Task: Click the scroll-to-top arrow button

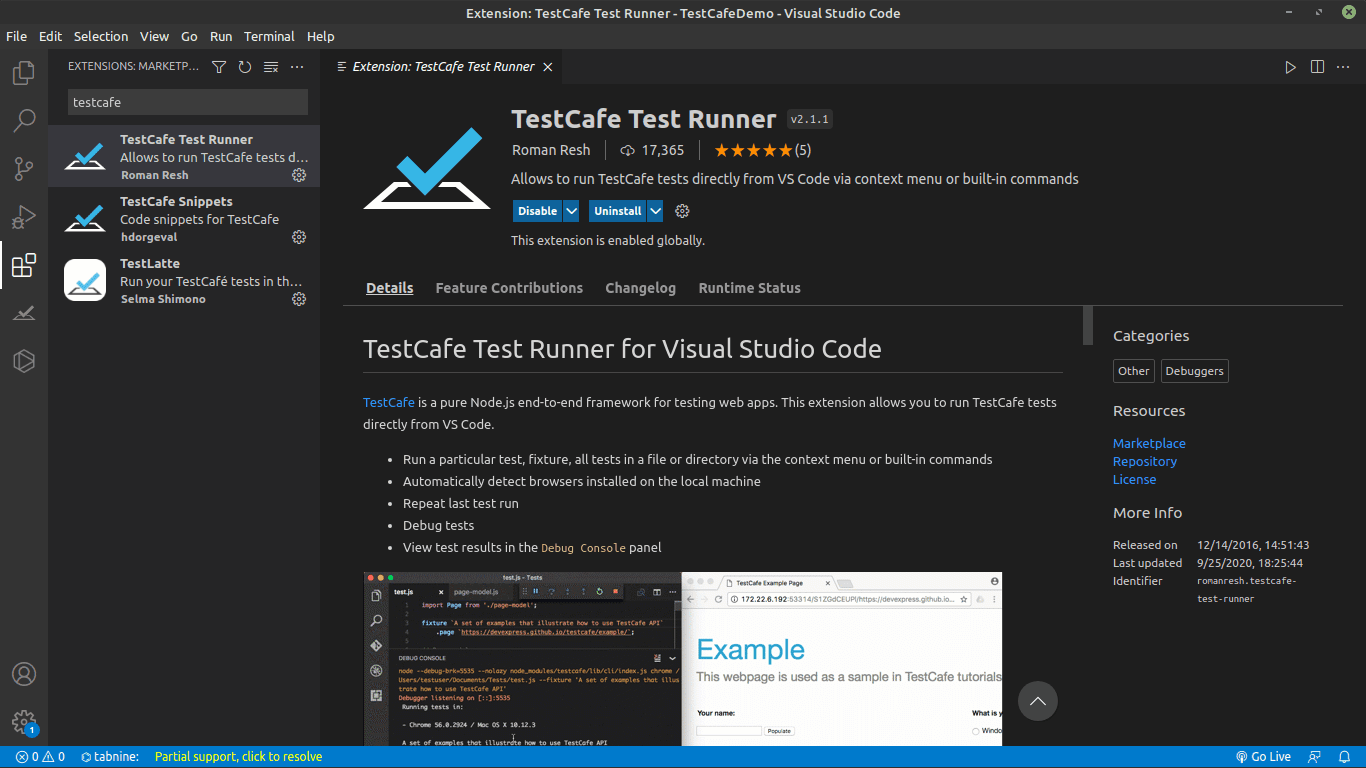Action: click(1037, 701)
